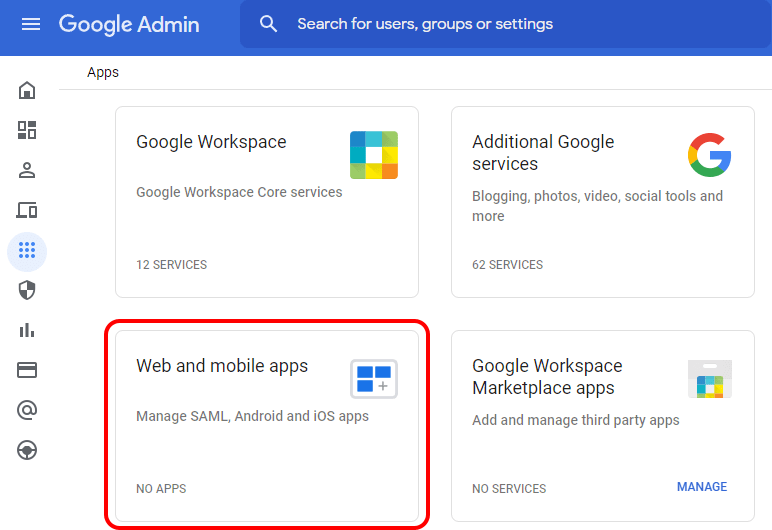Open Dashboard icon in sidebar
Screen dimensions: 772x530
pos(27,130)
